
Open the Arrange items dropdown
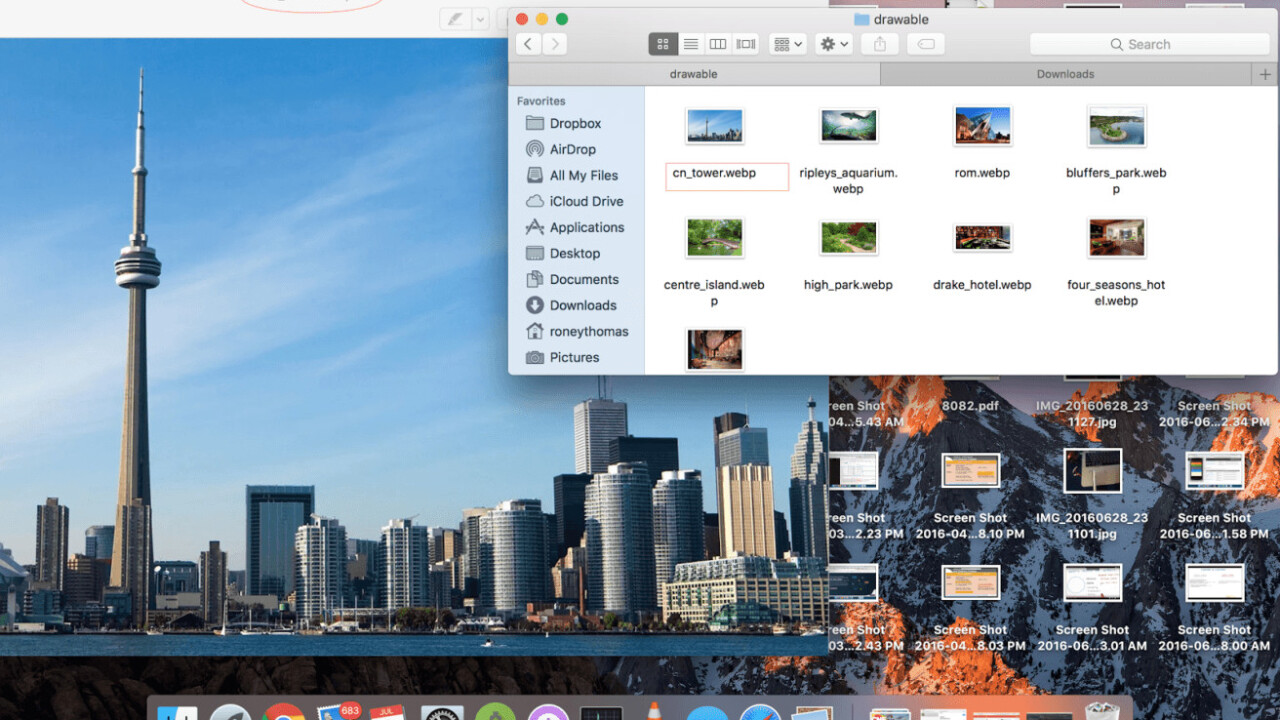pos(787,44)
